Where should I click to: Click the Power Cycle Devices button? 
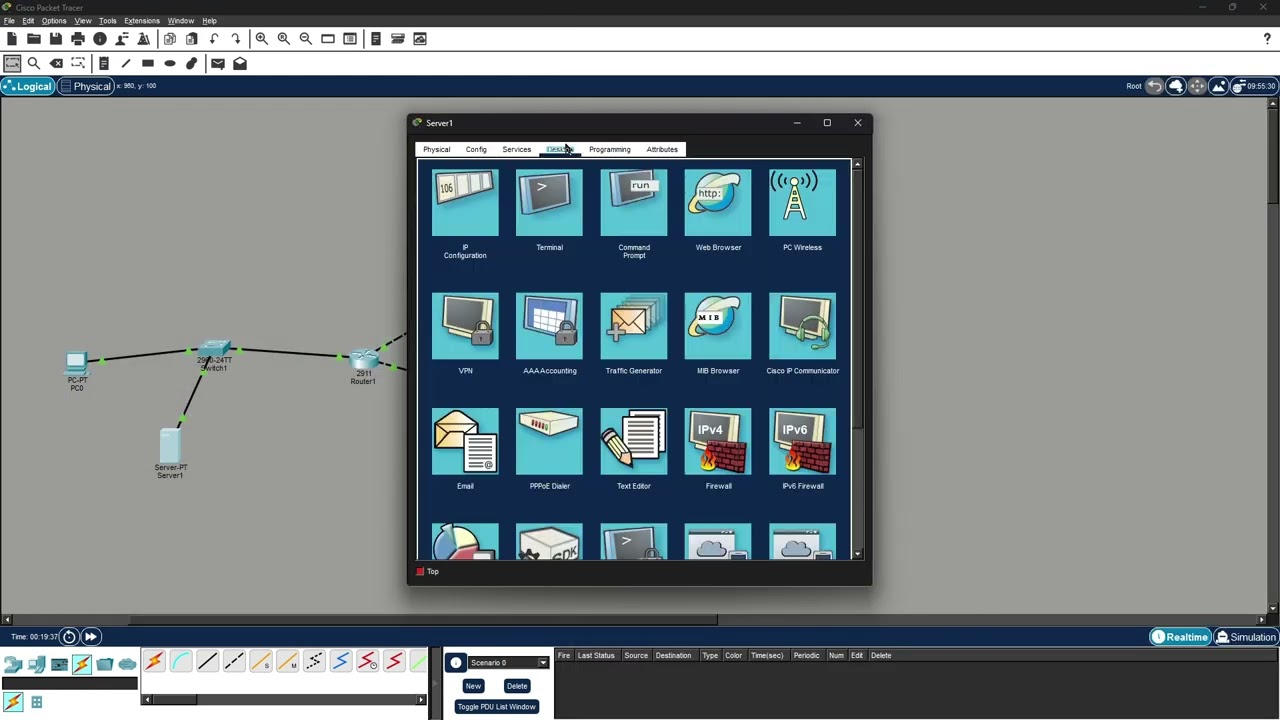click(69, 637)
